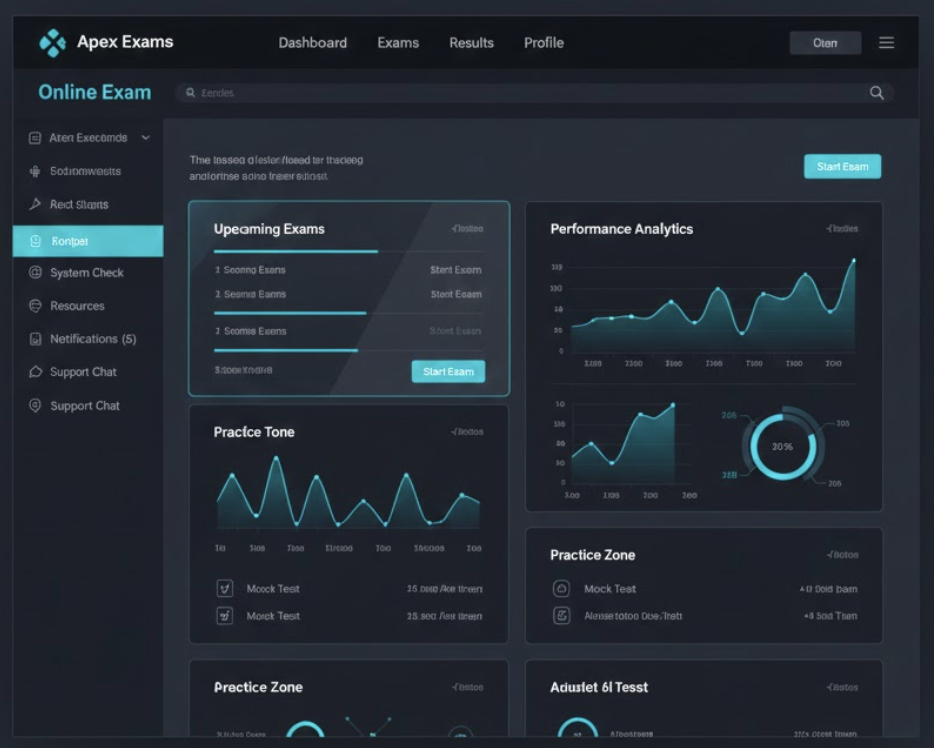
Task: Toggle first Mock Test checkbox in Practice Tone
Action: pos(225,589)
